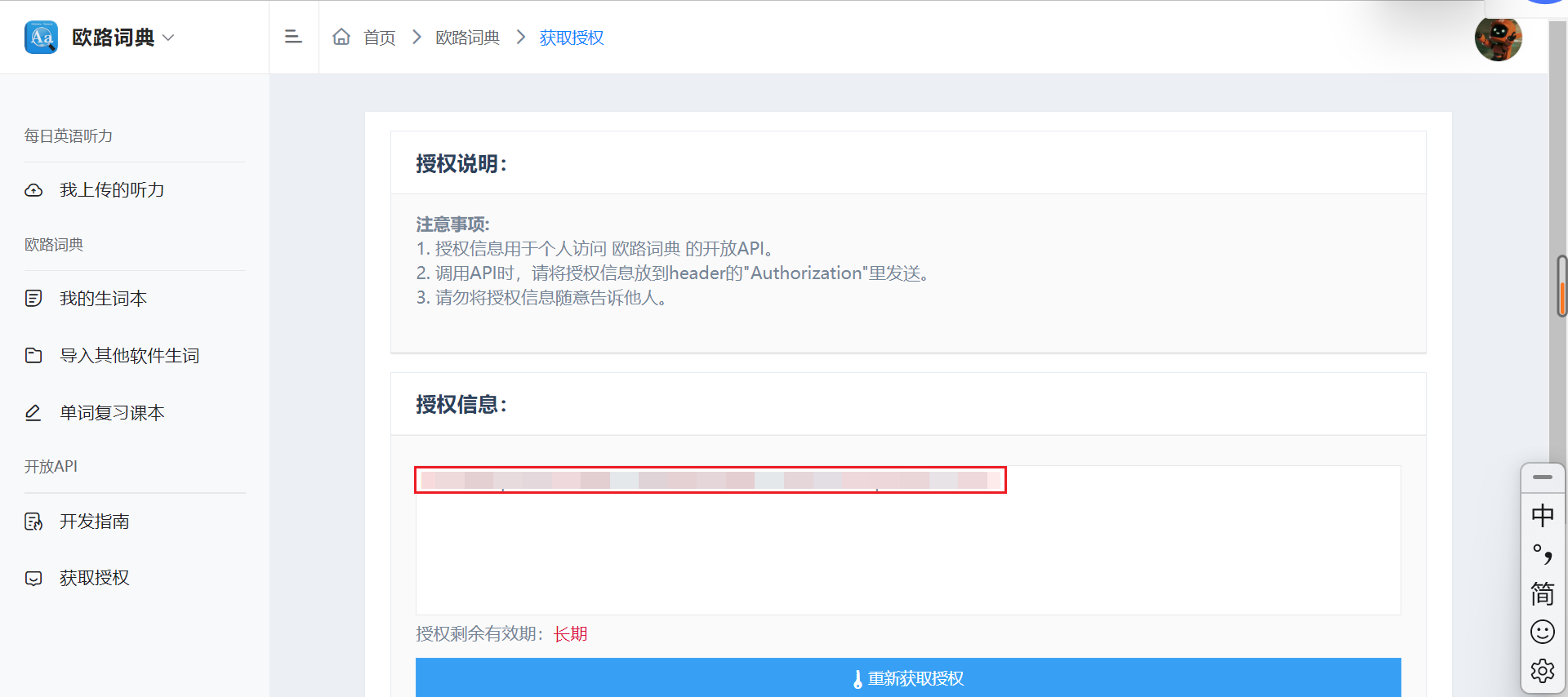
Task: Open 我上传的听力 in sidebar
Action: (112, 190)
